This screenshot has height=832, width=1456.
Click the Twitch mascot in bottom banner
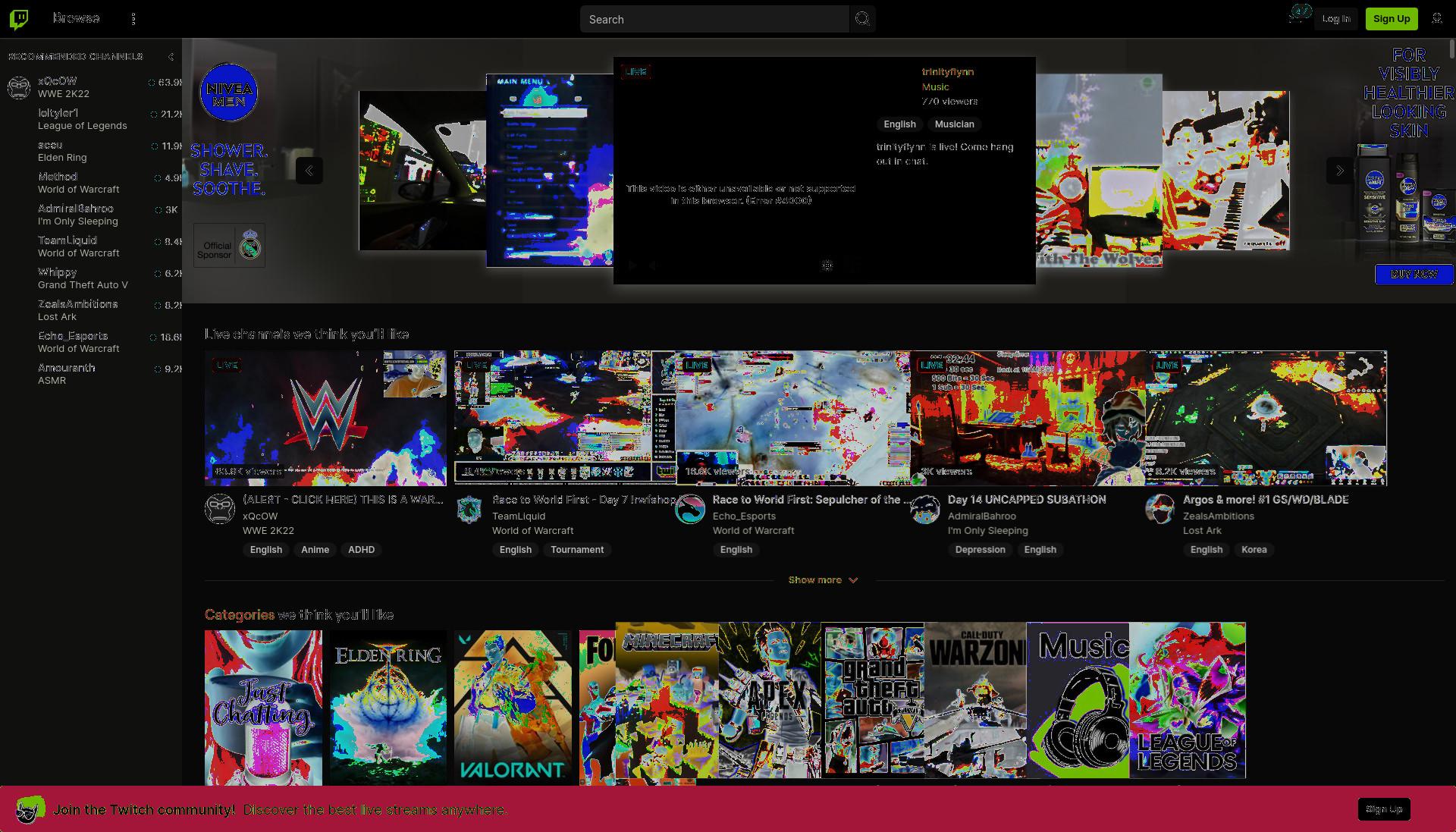tap(30, 809)
